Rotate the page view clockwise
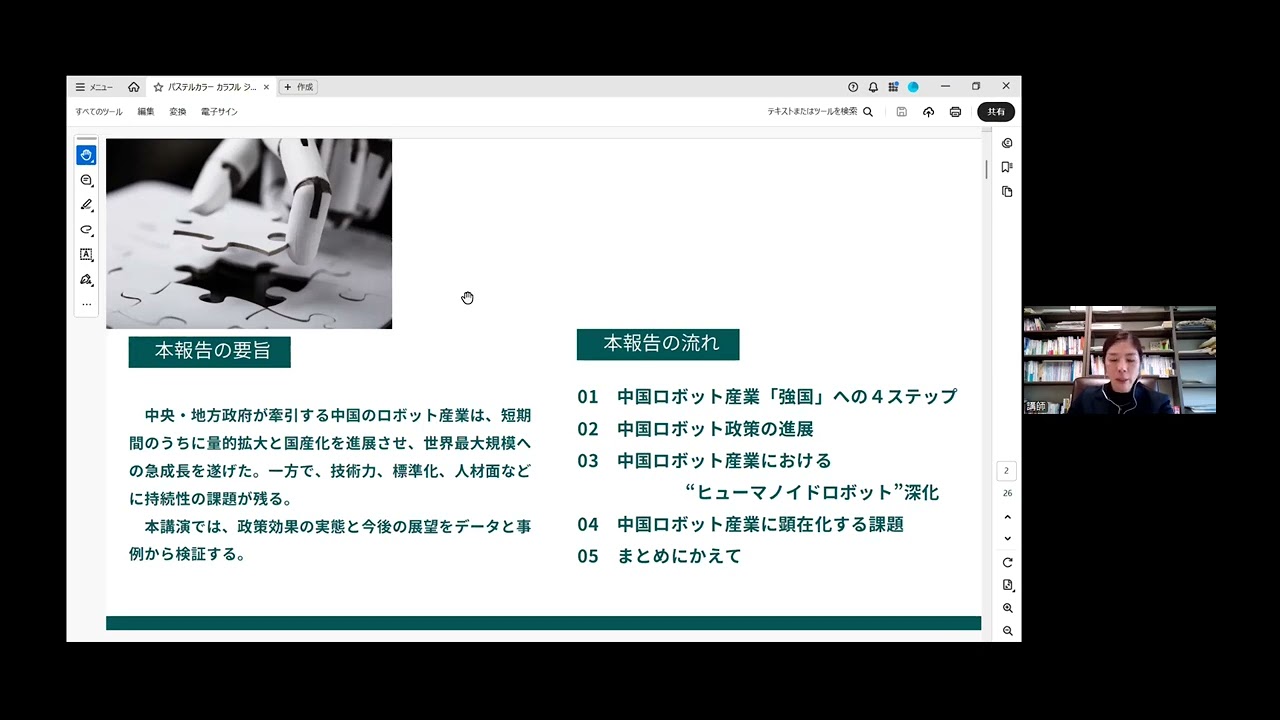This screenshot has height=720, width=1280. 1007,562
